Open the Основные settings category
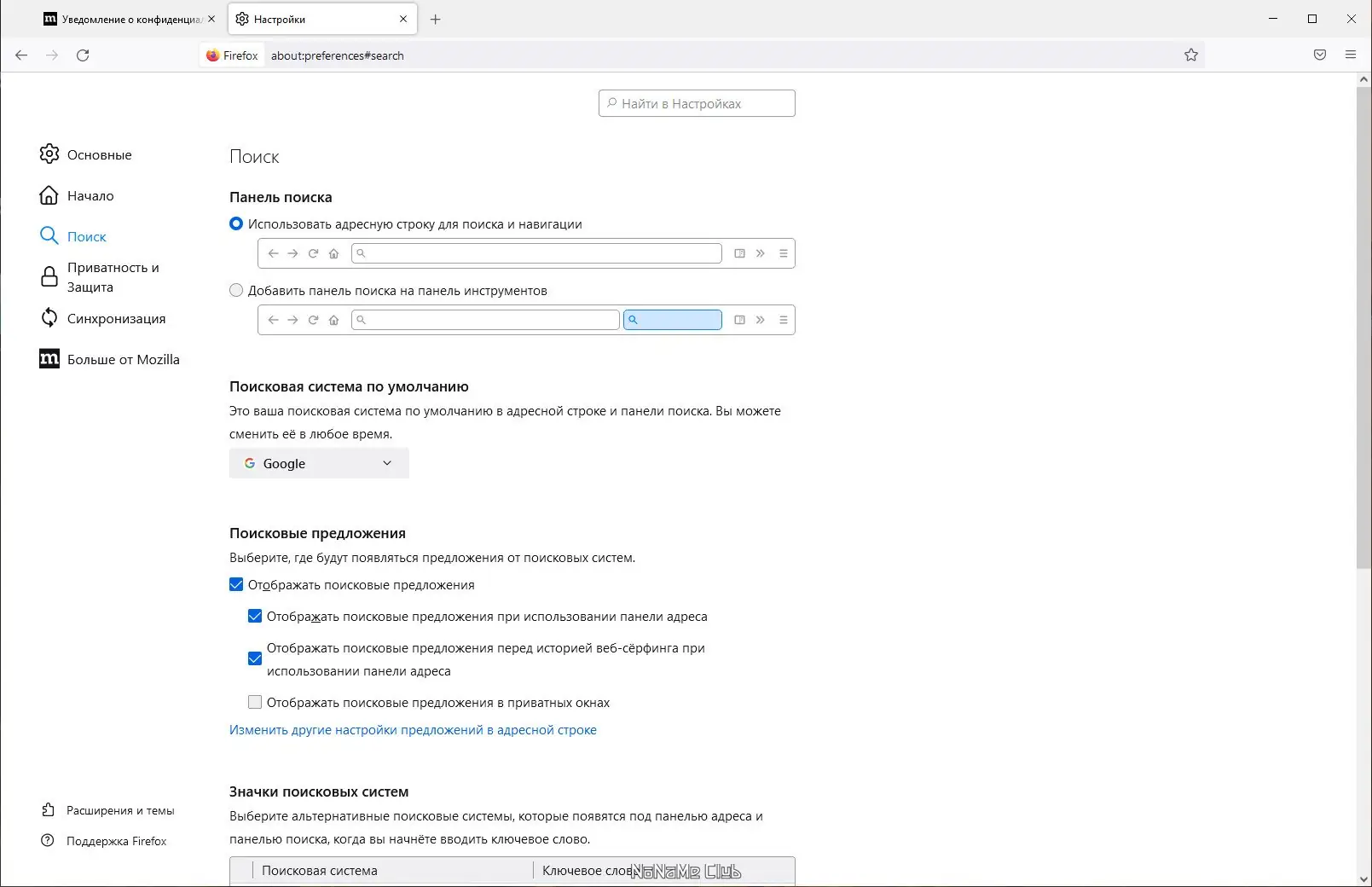The width and height of the screenshot is (1372, 887). [100, 155]
